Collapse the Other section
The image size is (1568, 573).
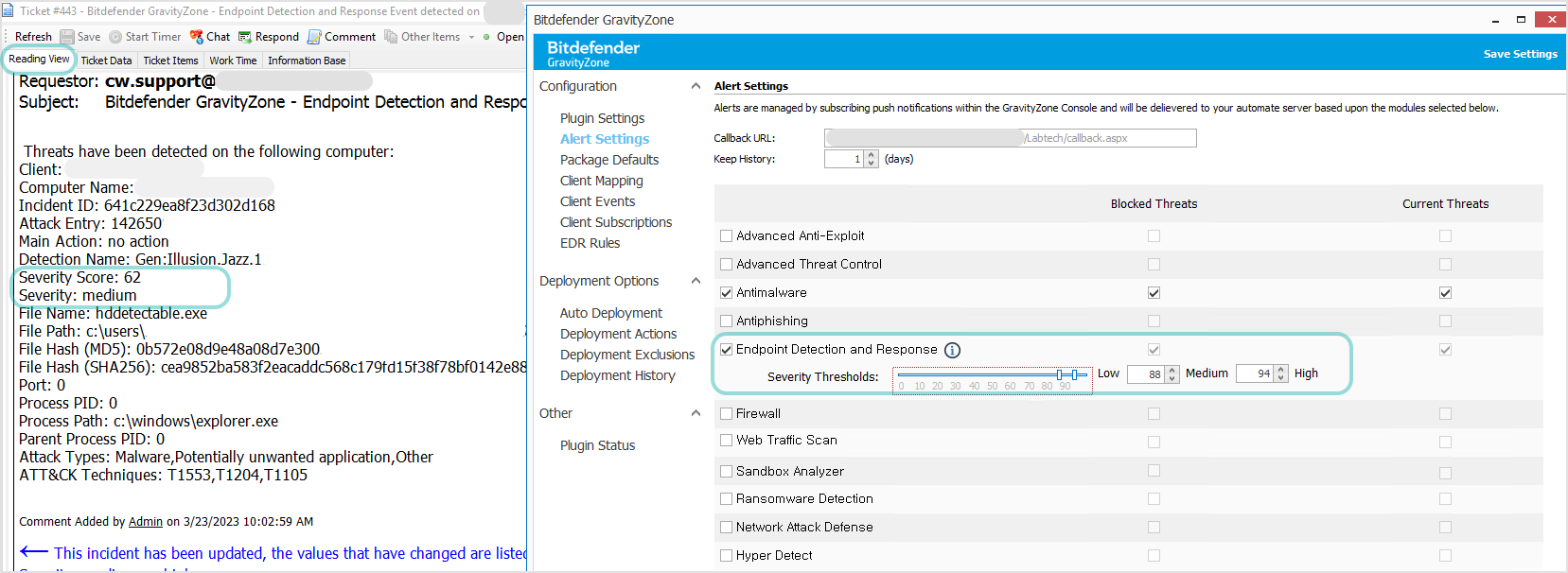tap(696, 413)
